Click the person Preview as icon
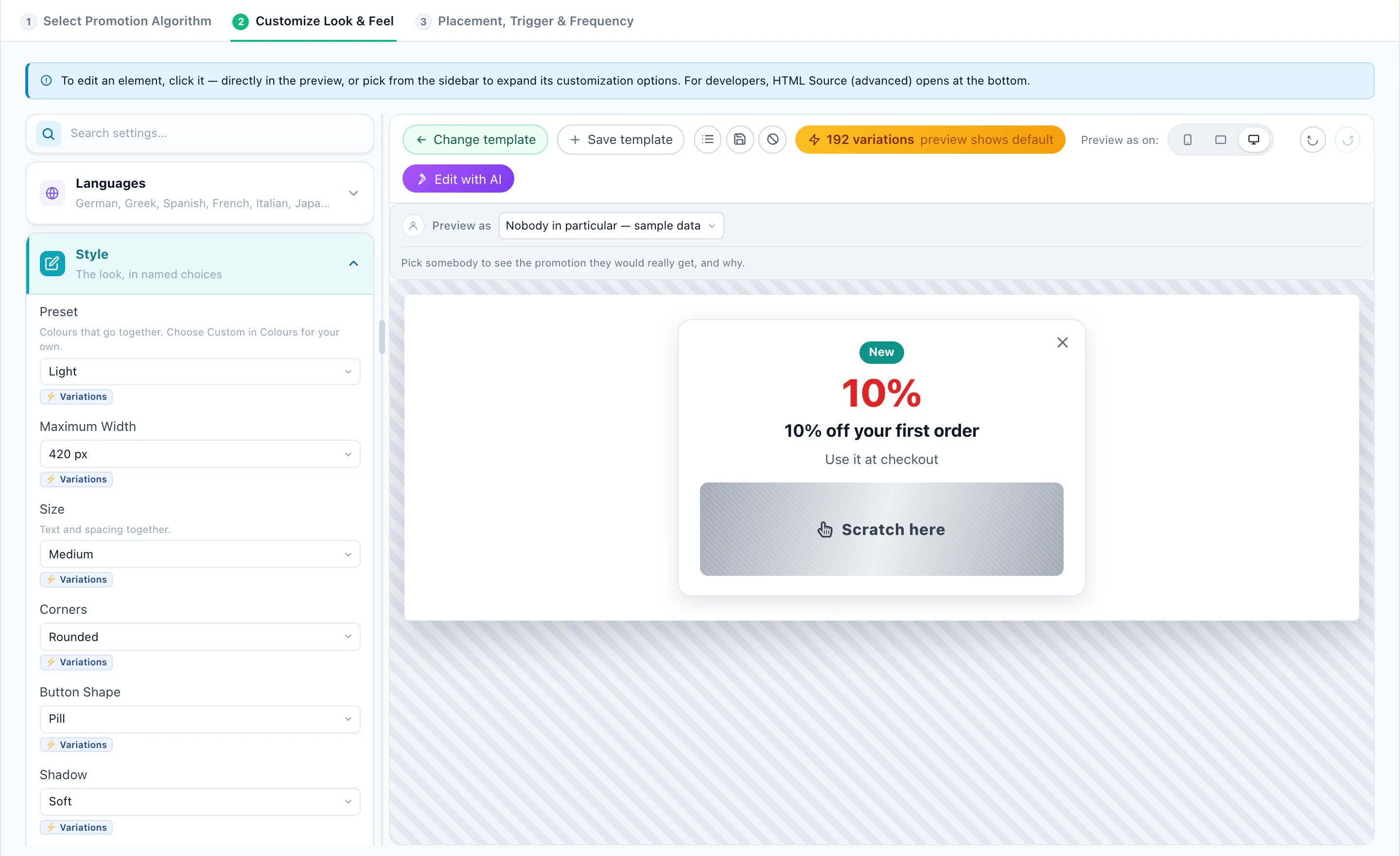Viewport: 1400px width, 856px height. tap(413, 226)
